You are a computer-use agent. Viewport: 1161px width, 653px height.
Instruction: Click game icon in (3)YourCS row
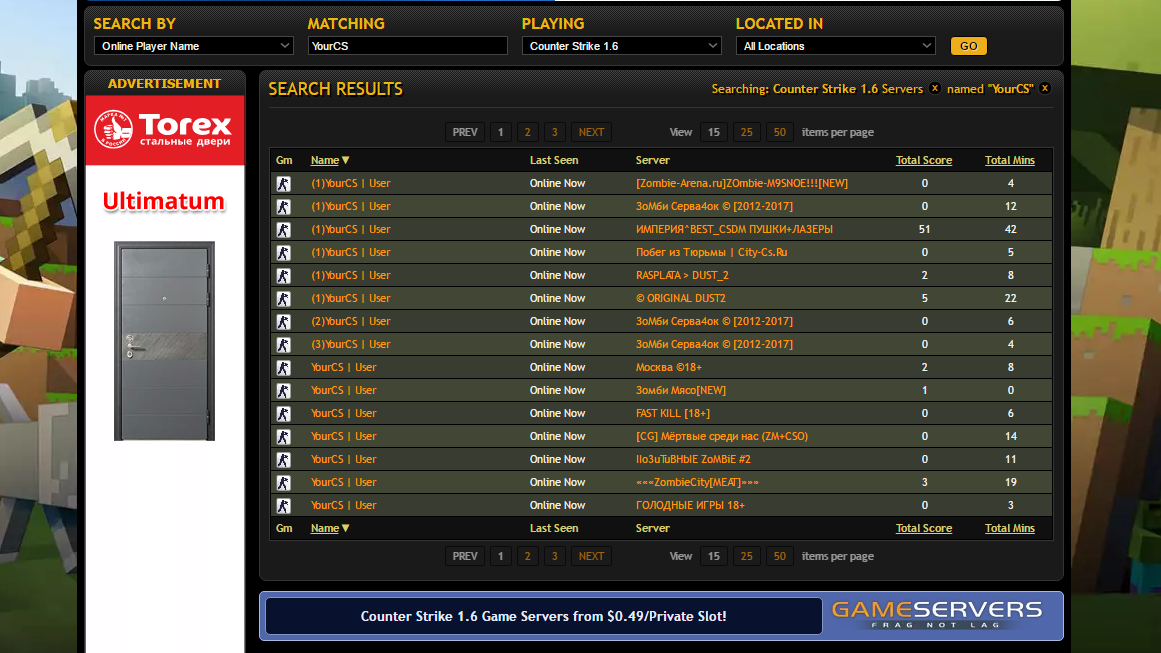pyautogui.click(x=284, y=344)
